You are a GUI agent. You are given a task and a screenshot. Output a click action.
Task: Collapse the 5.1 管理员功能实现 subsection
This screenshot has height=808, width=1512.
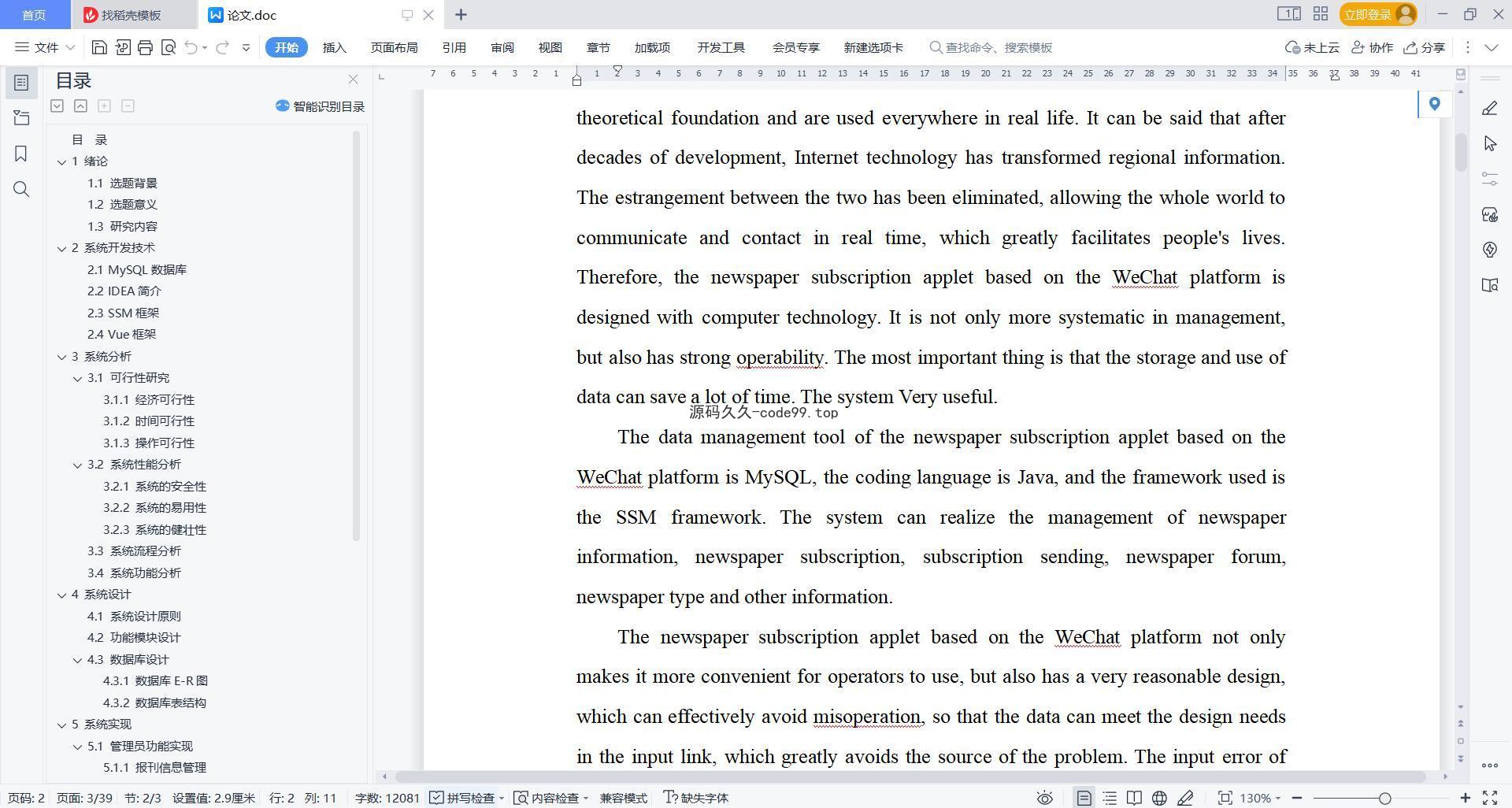click(x=77, y=747)
